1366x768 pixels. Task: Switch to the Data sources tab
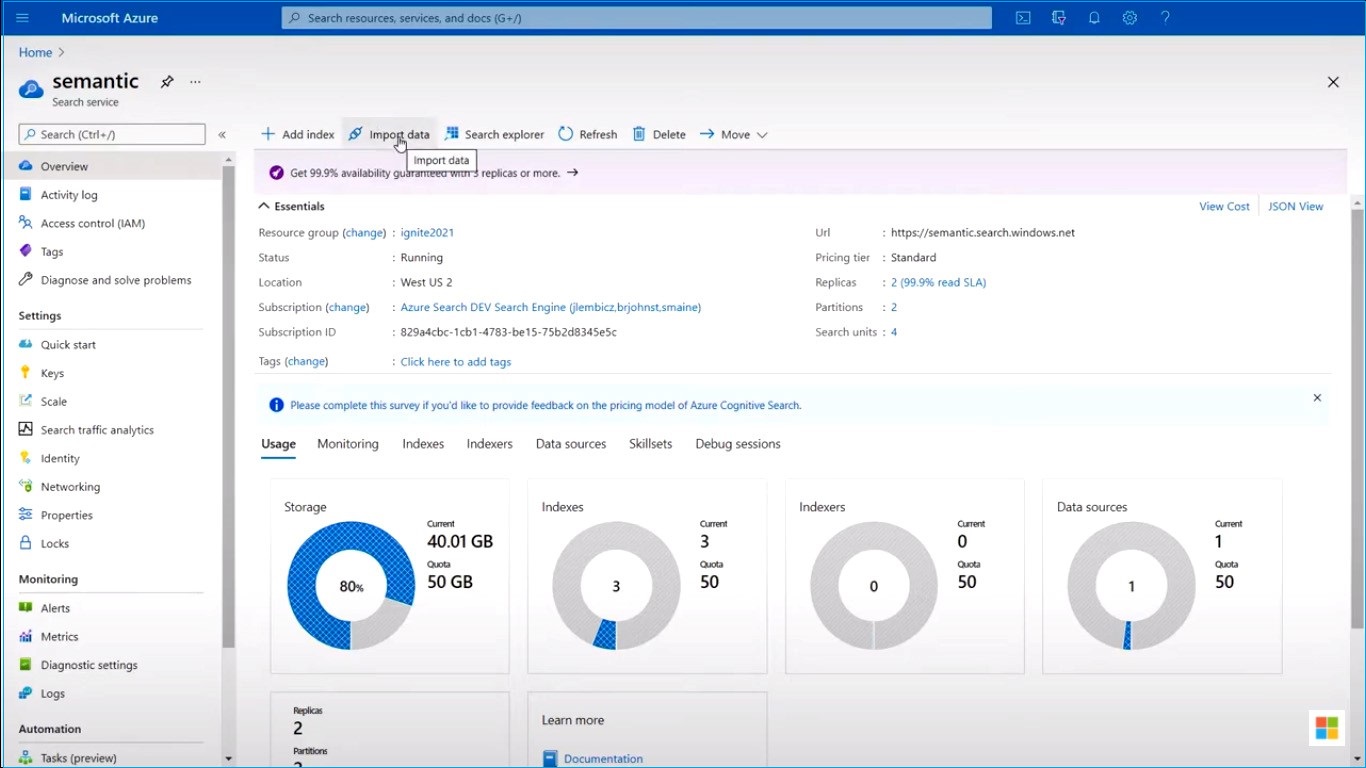(x=571, y=444)
